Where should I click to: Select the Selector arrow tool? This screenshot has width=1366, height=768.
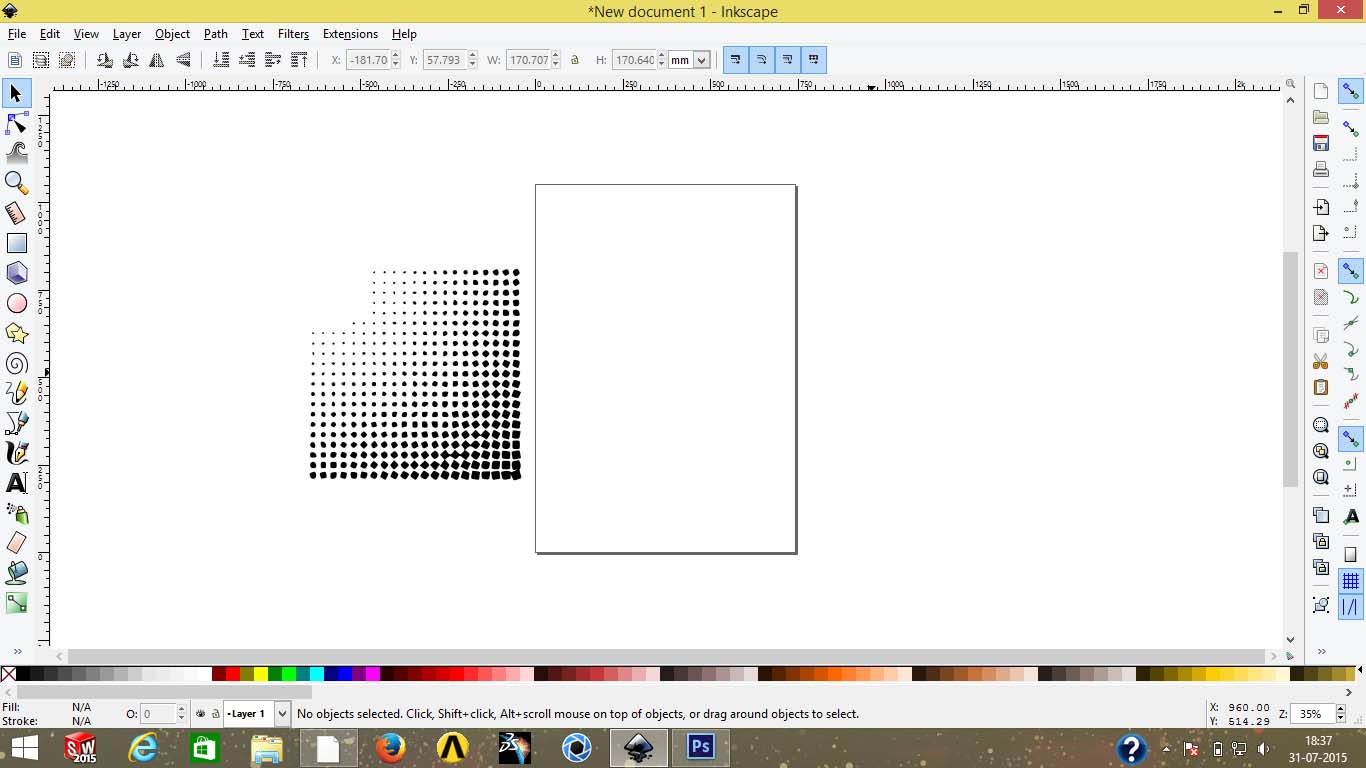pyautogui.click(x=17, y=93)
